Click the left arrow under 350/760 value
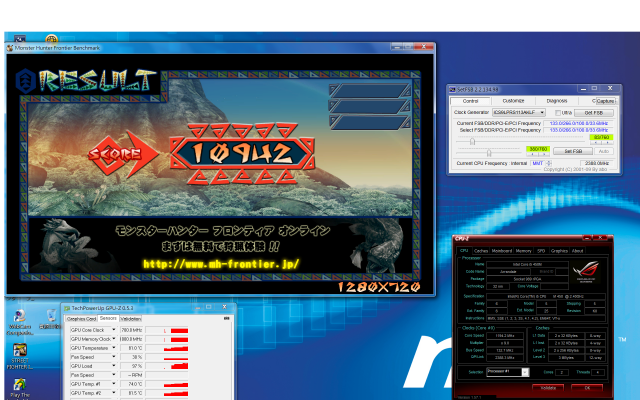 coord(532,154)
